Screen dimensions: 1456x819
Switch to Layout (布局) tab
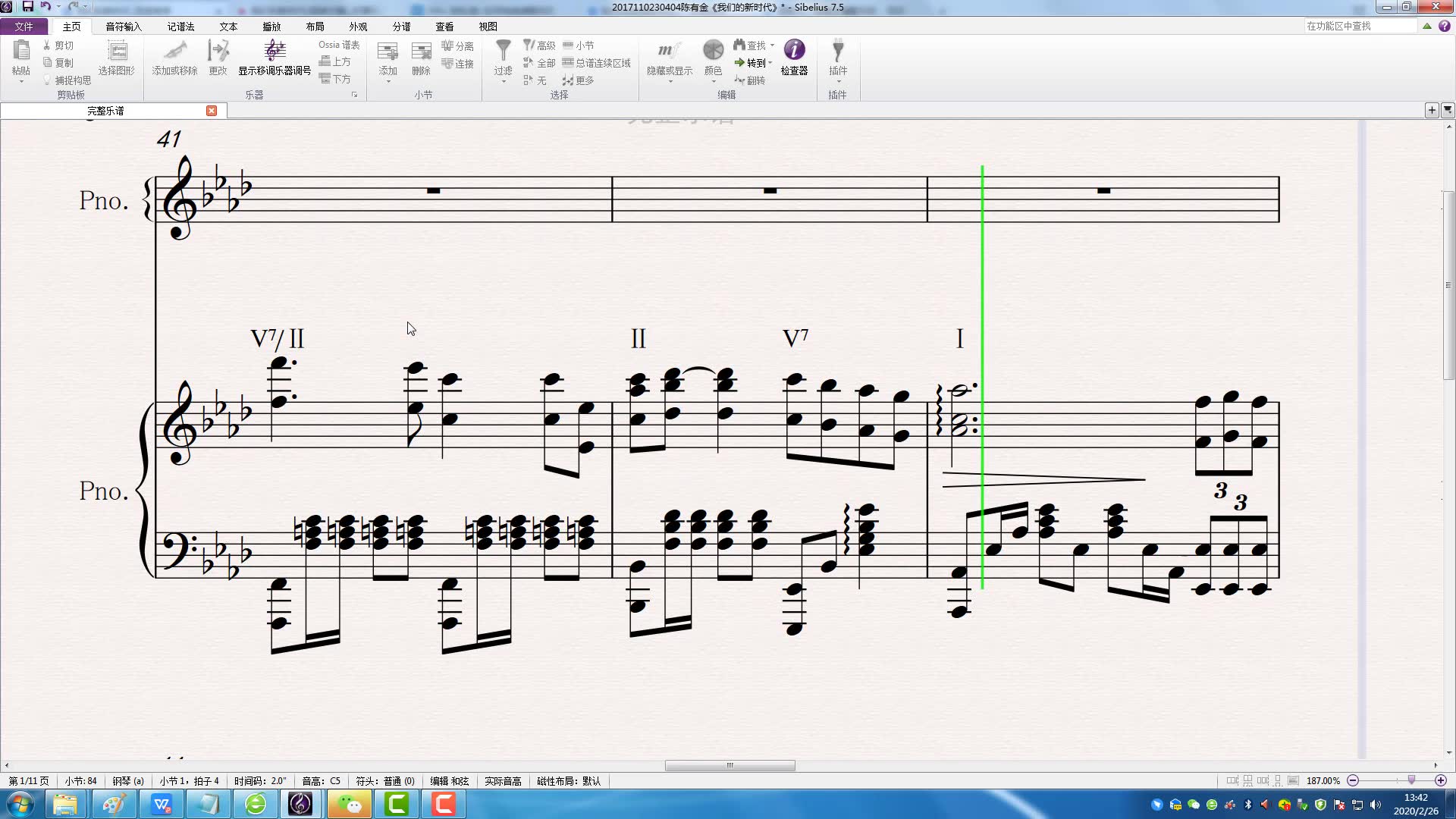point(315,27)
